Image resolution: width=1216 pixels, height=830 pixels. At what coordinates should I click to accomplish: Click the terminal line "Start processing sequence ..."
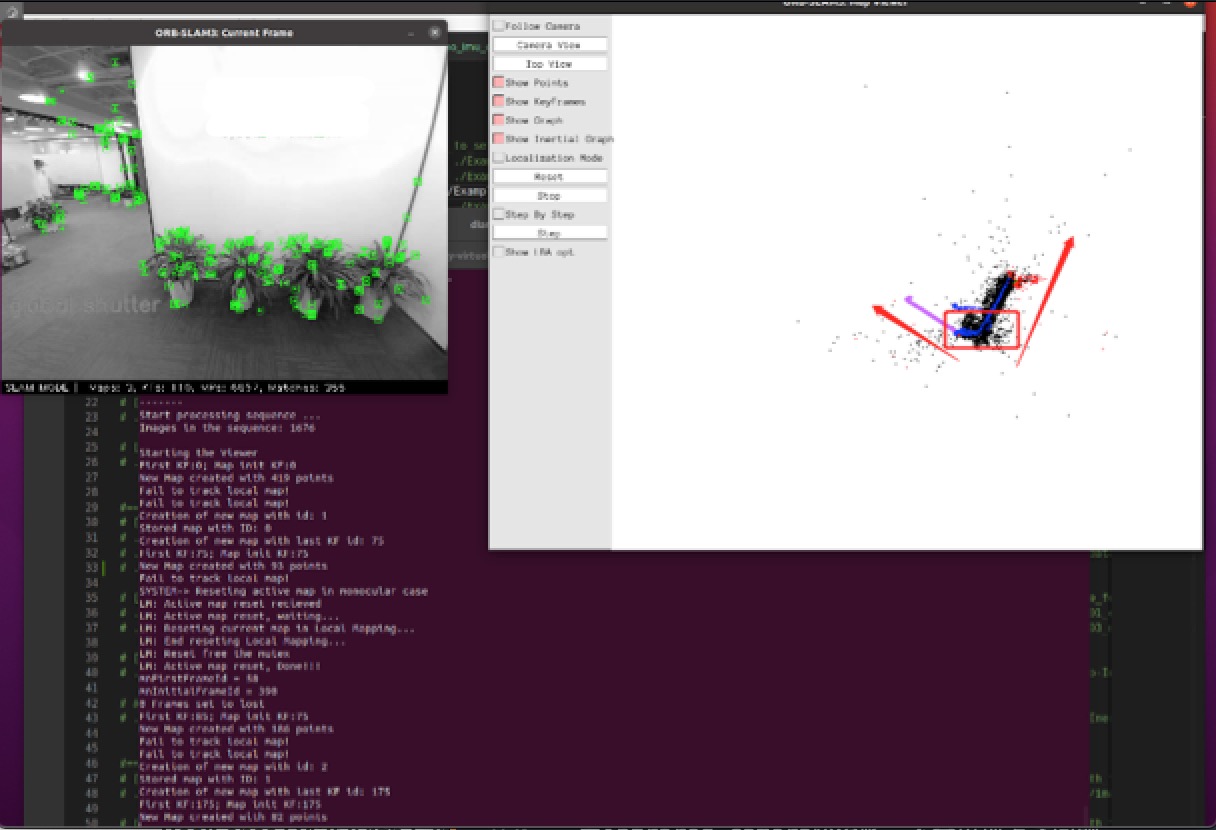point(230,416)
